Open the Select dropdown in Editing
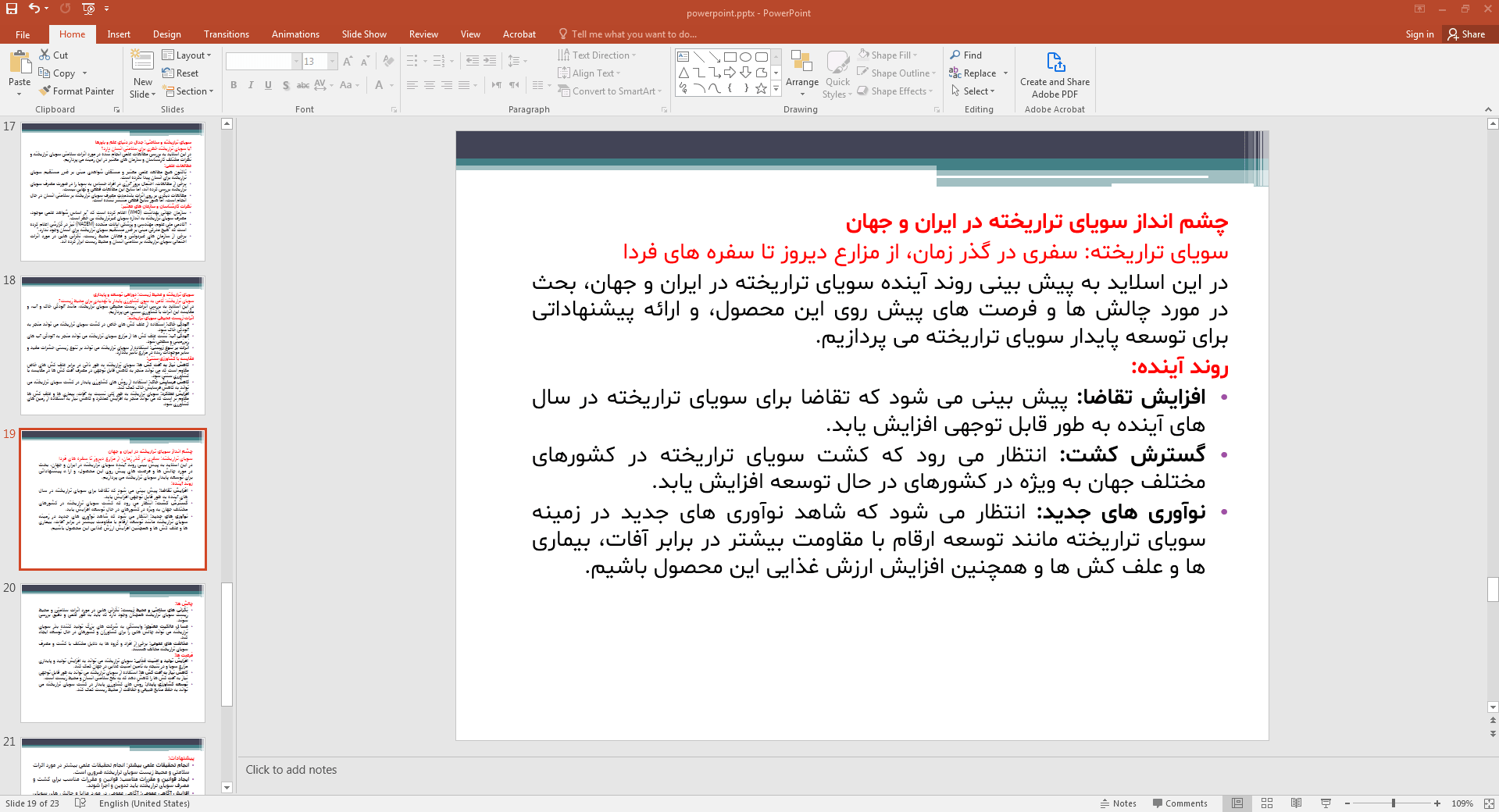1499x812 pixels. point(973,91)
